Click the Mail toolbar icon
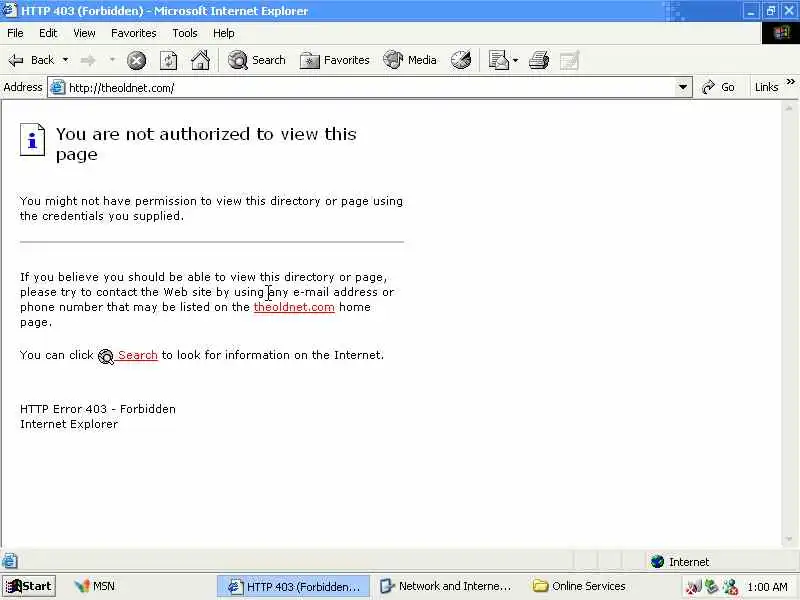The height and width of the screenshot is (600, 800). click(498, 60)
